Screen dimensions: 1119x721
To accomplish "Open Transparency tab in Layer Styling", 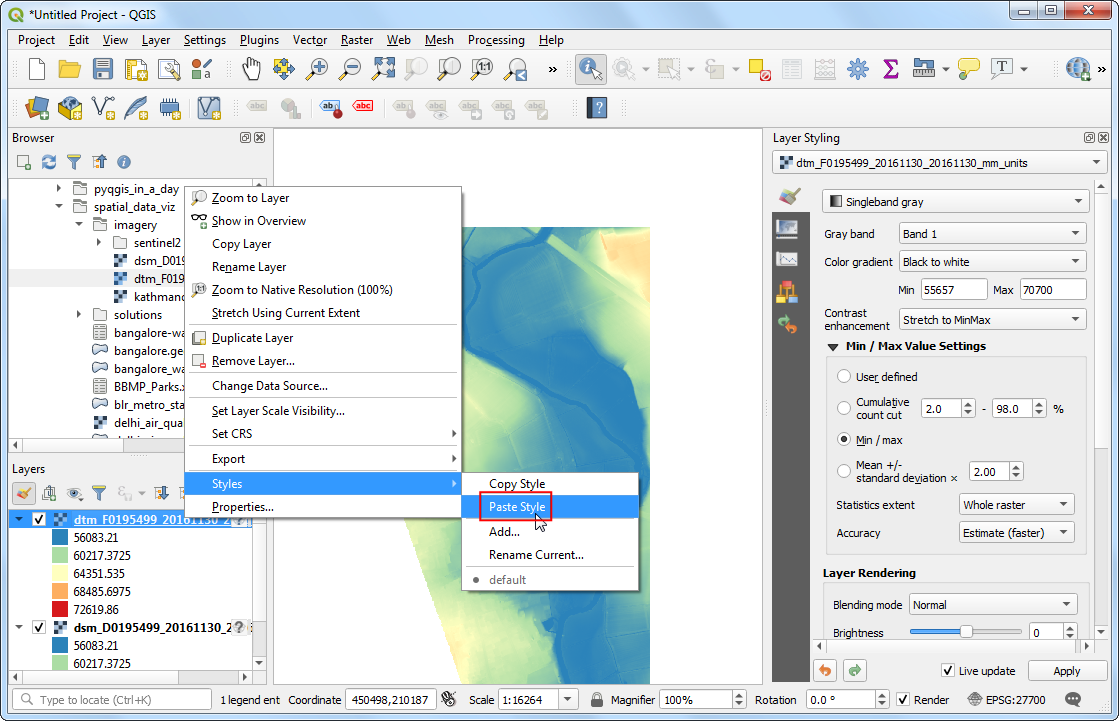I will (x=787, y=228).
